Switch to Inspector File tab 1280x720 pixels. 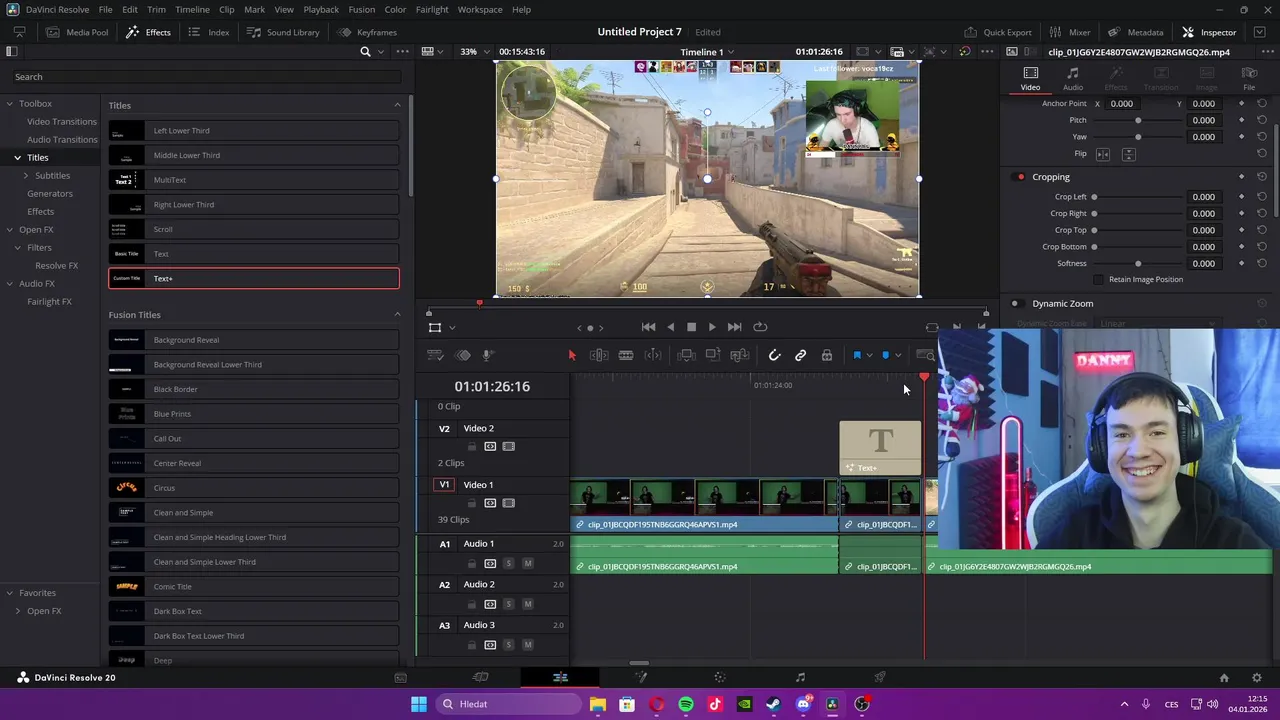1249,79
